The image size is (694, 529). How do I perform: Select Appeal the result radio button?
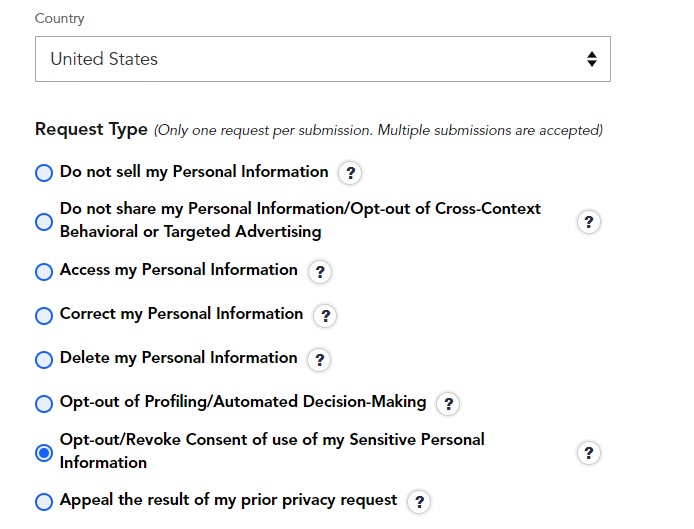coord(44,502)
